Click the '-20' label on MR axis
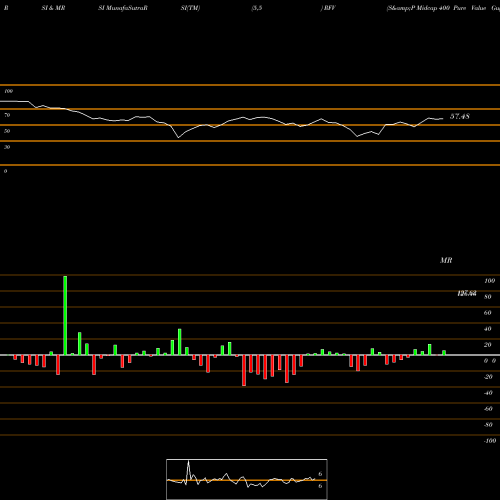This screenshot has height=500, width=500. point(488,377)
